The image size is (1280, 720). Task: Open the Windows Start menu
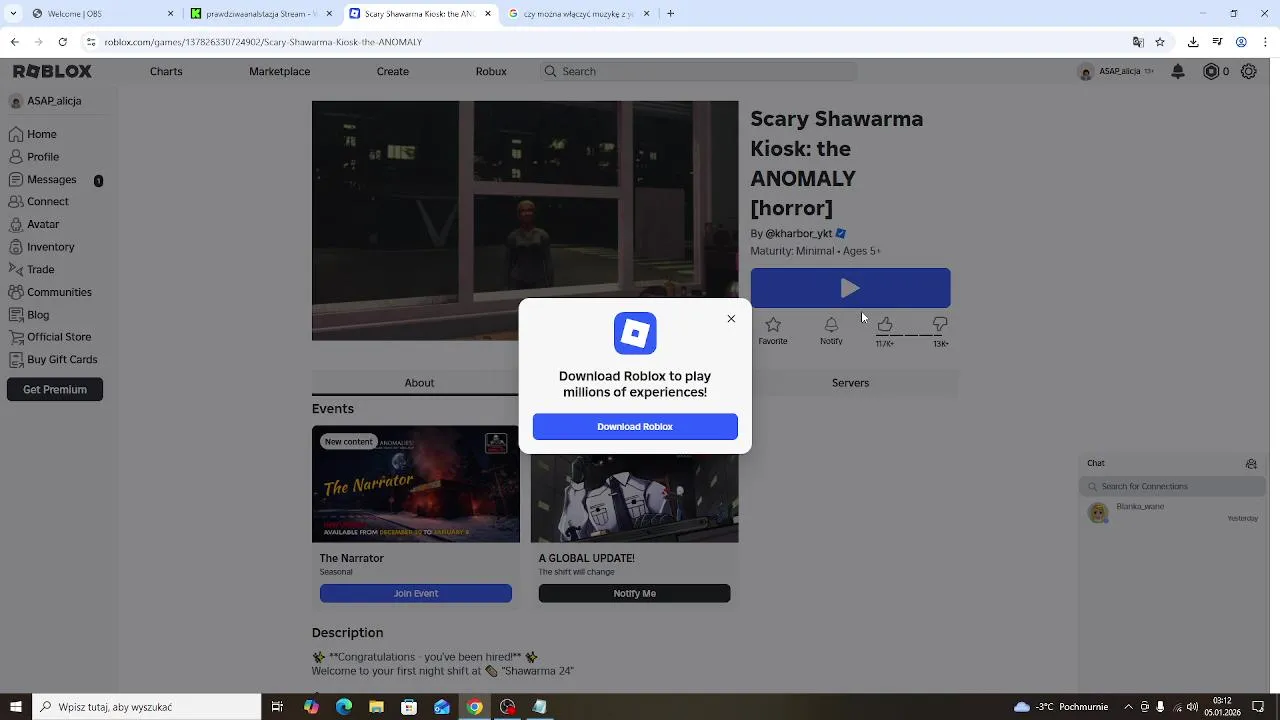pyautogui.click(x=15, y=707)
